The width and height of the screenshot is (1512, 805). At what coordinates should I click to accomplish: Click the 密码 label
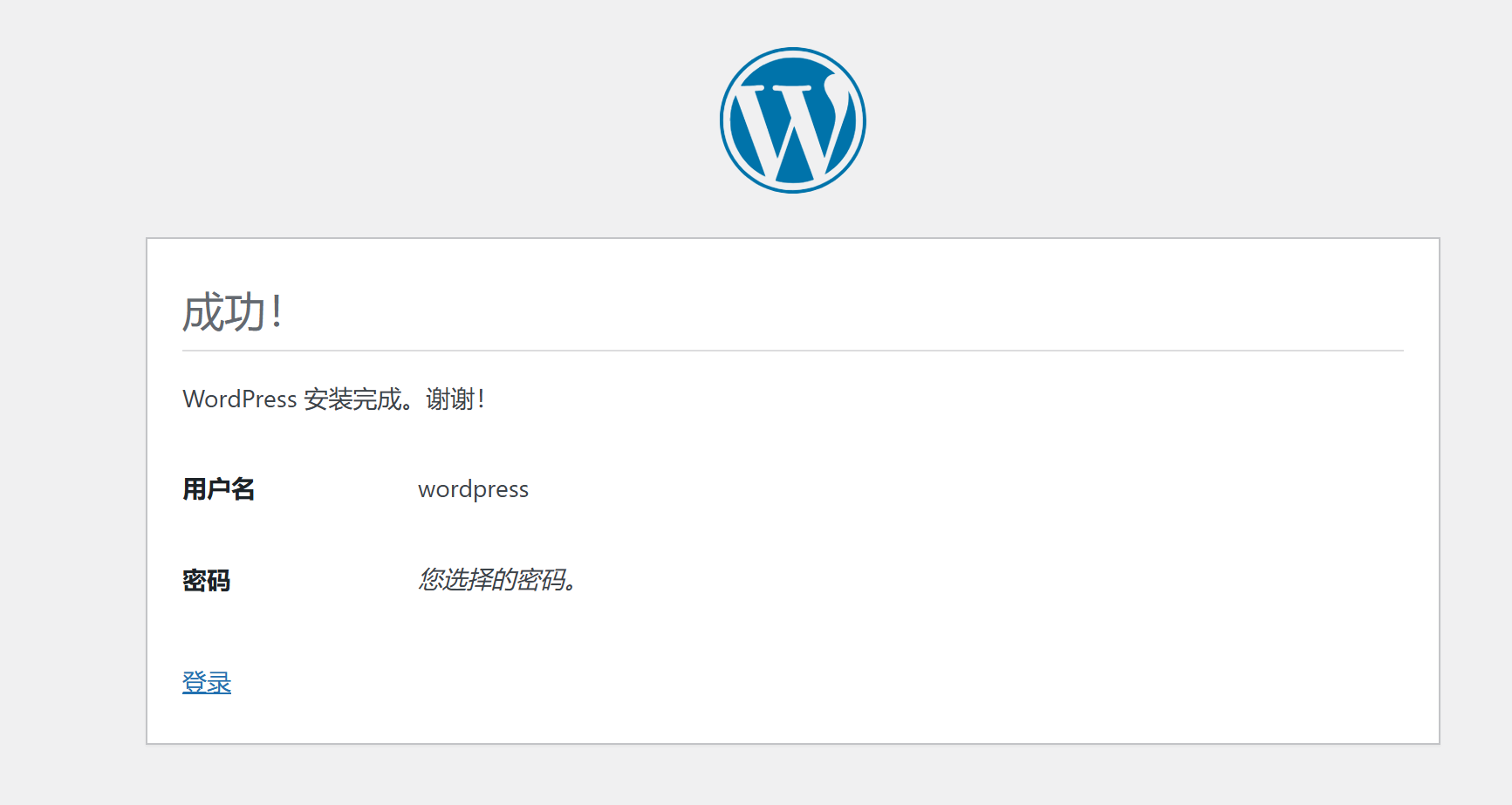[206, 580]
